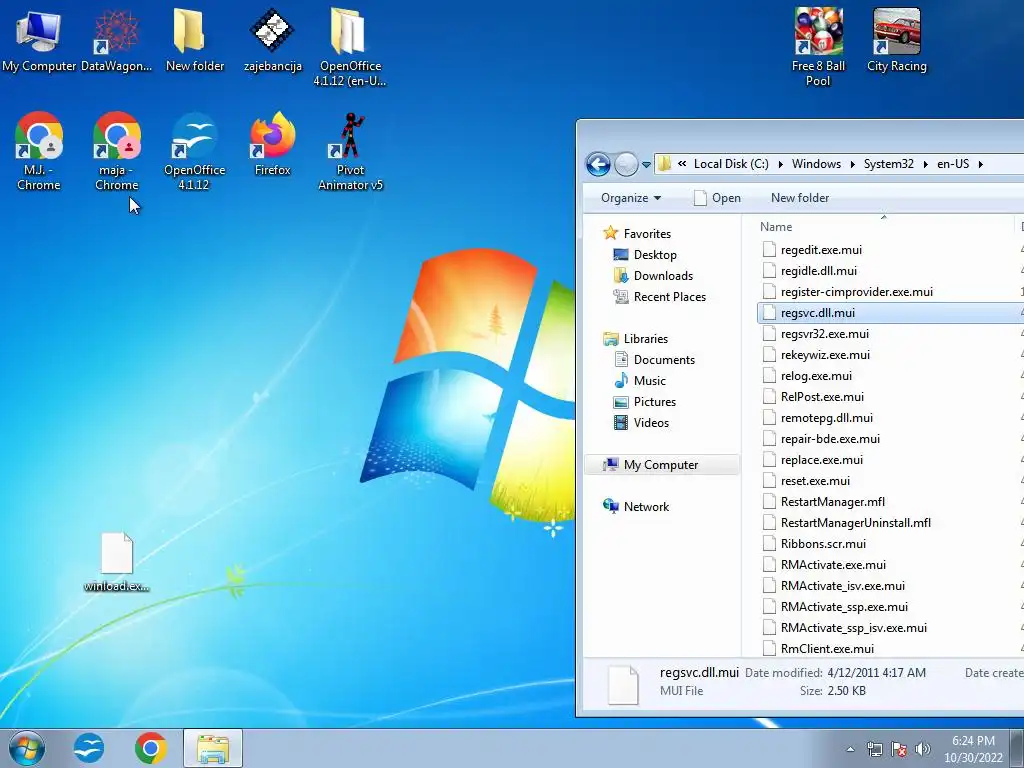Select OpenOffice 4.1.12 (en-U... folder icon
The image size is (1024, 768).
pyautogui.click(x=350, y=47)
